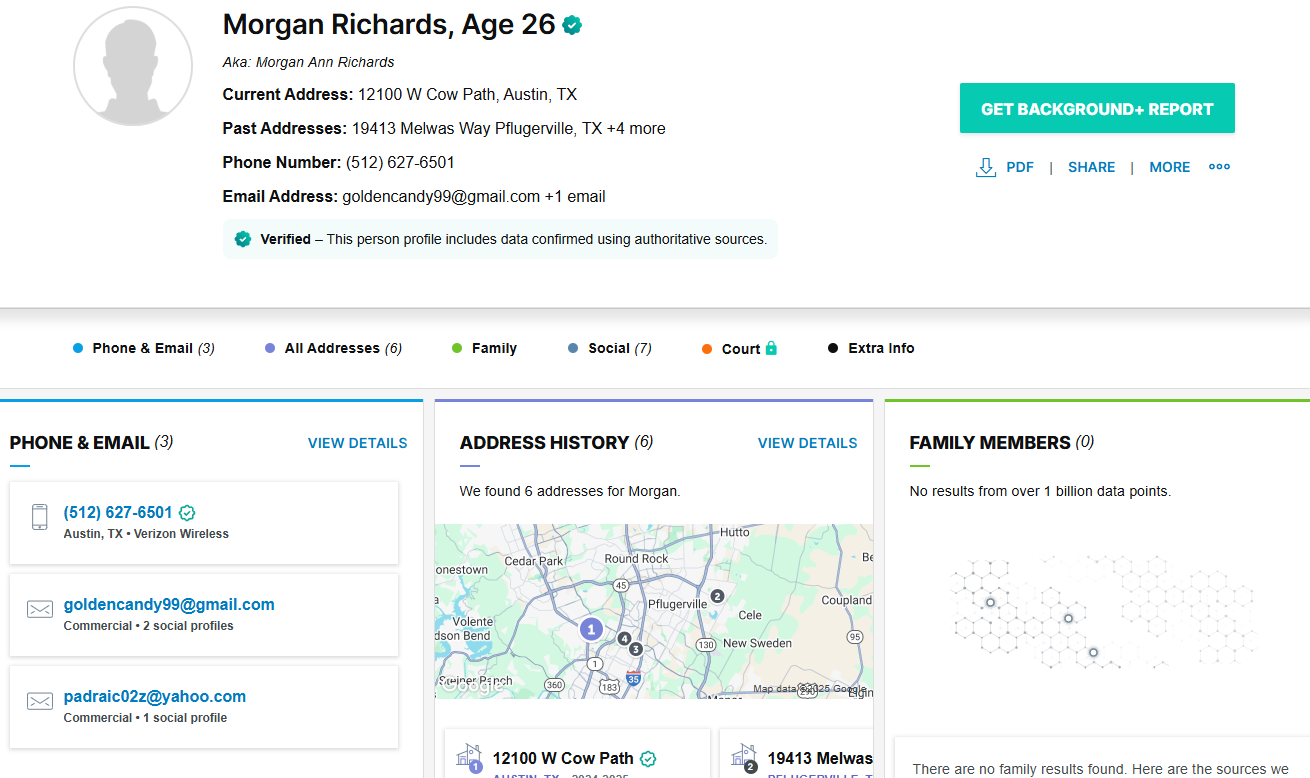The width and height of the screenshot is (1310, 778).
Task: Click phone number (512) 627-6501 link
Action: click(x=118, y=512)
